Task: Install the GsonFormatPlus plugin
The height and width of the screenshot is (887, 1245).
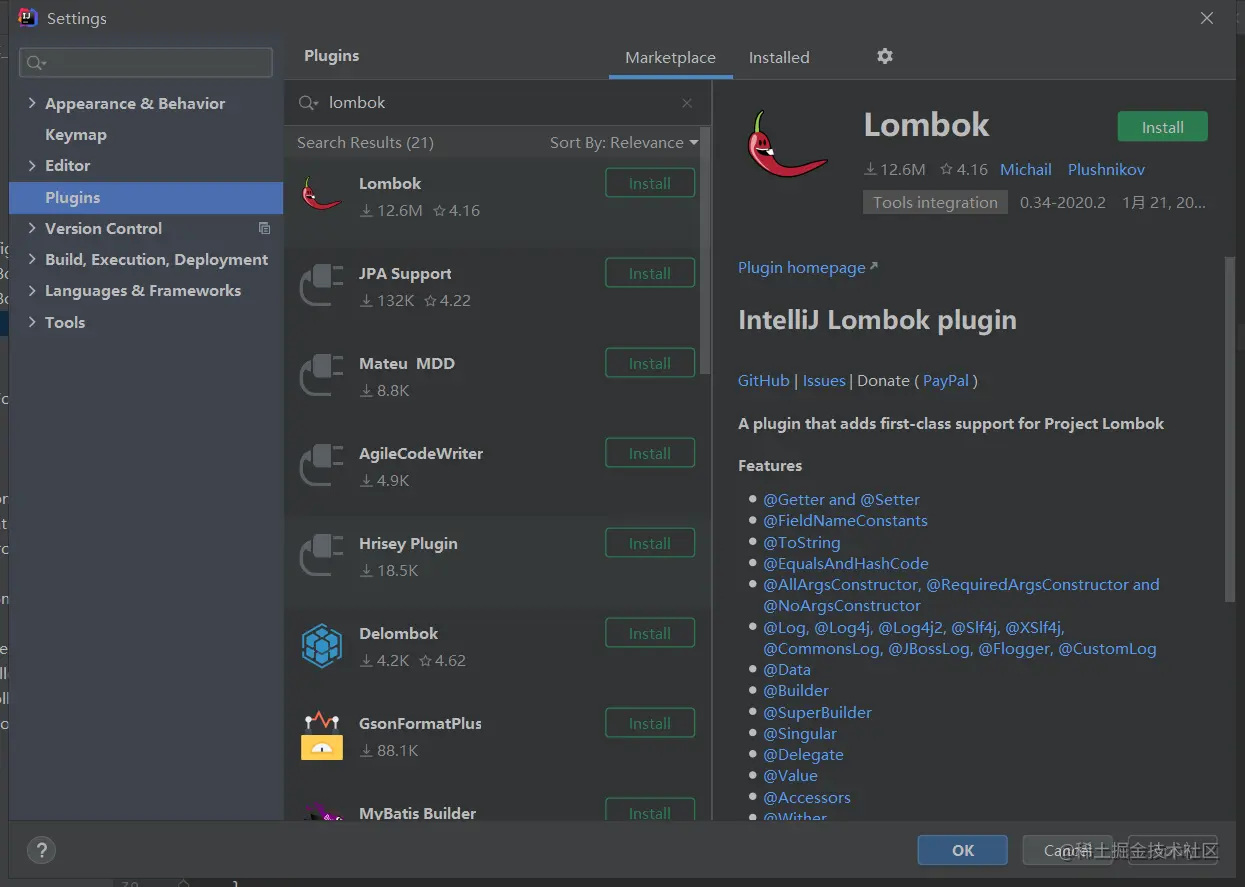Action: click(650, 724)
